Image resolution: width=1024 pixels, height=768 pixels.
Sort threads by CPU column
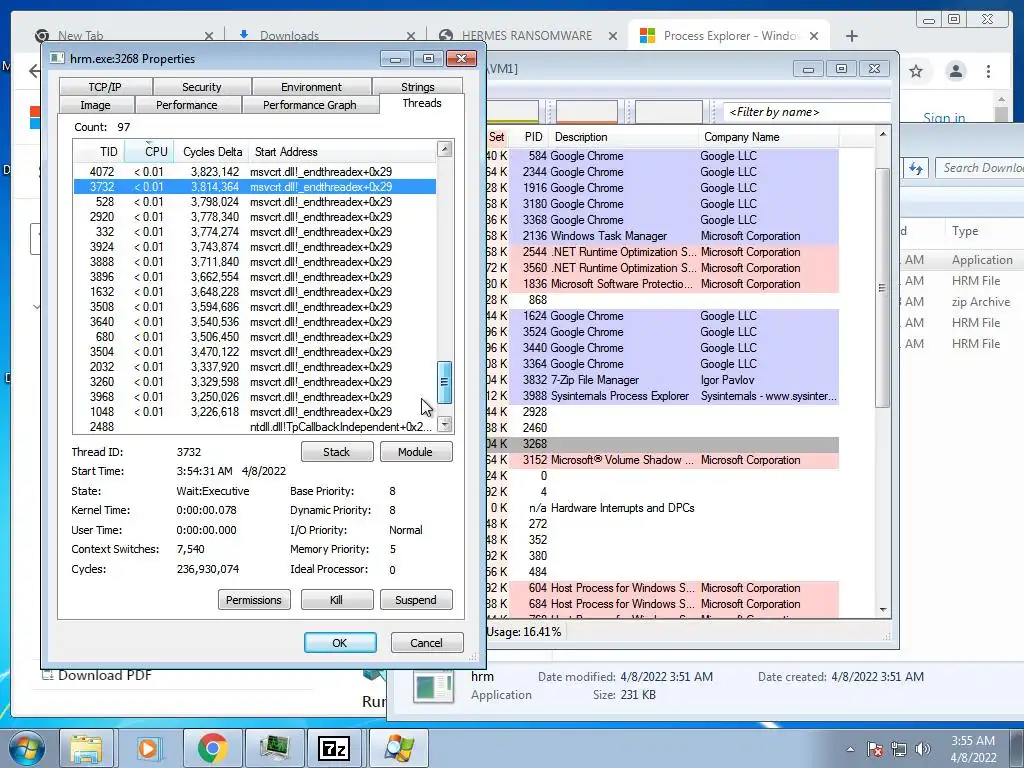click(150, 152)
